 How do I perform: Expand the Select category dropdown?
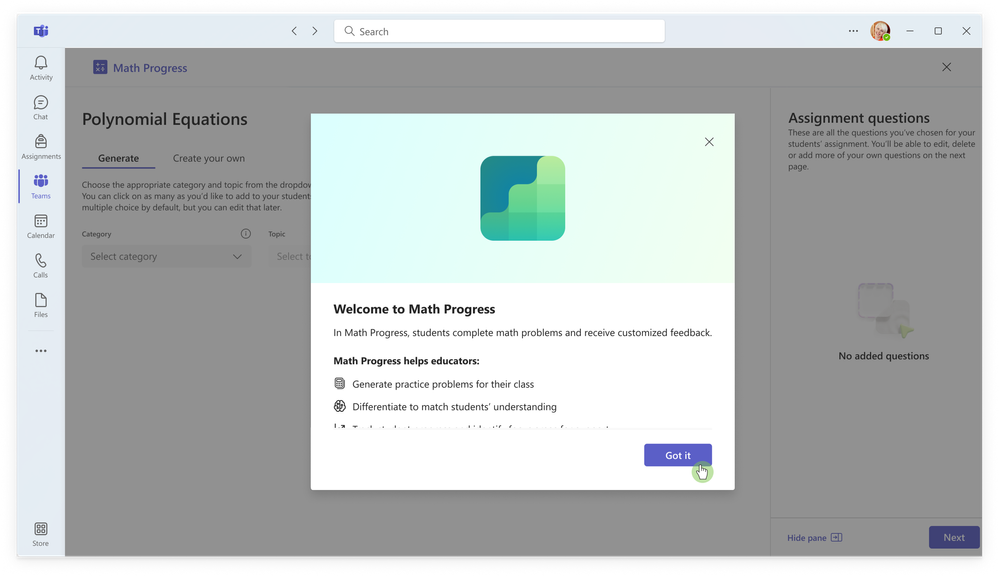click(166, 256)
